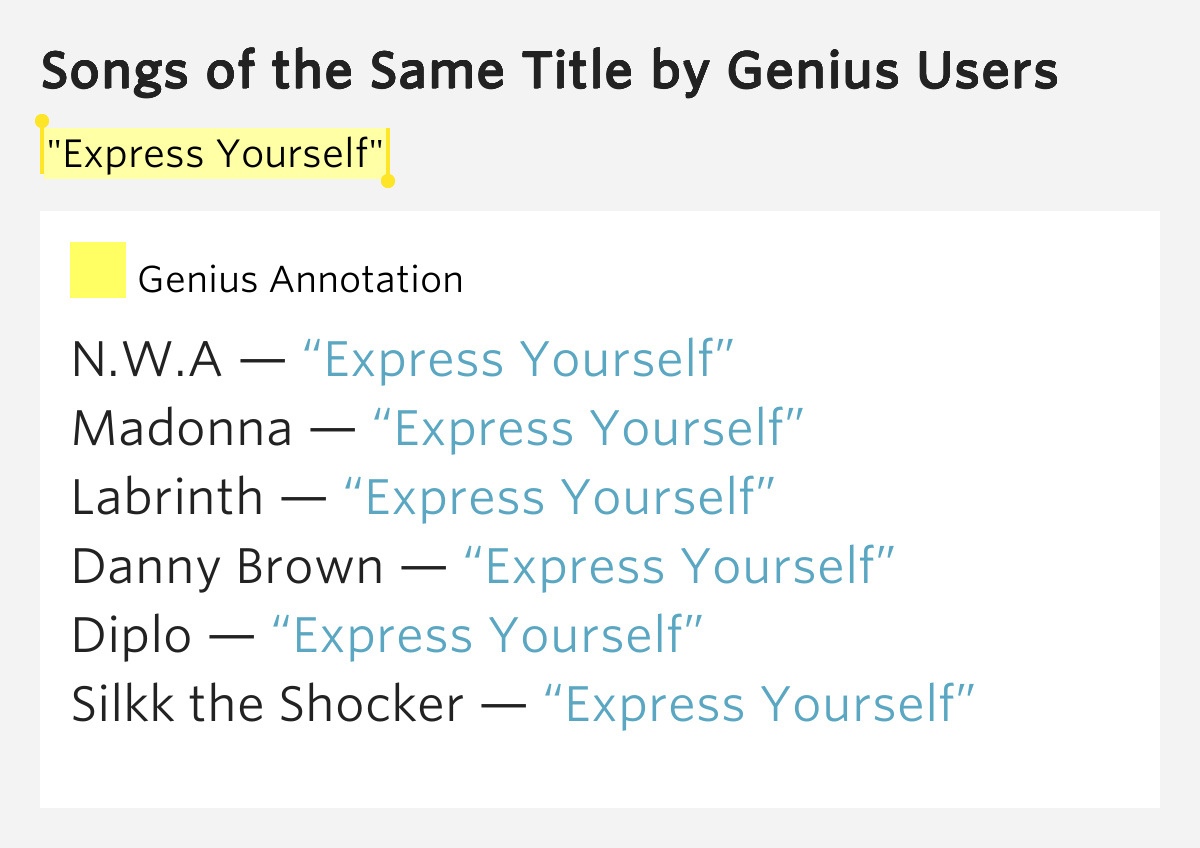Image resolution: width=1200 pixels, height=848 pixels.
Task: Click the artist name Labrinth
Action: 167,498
